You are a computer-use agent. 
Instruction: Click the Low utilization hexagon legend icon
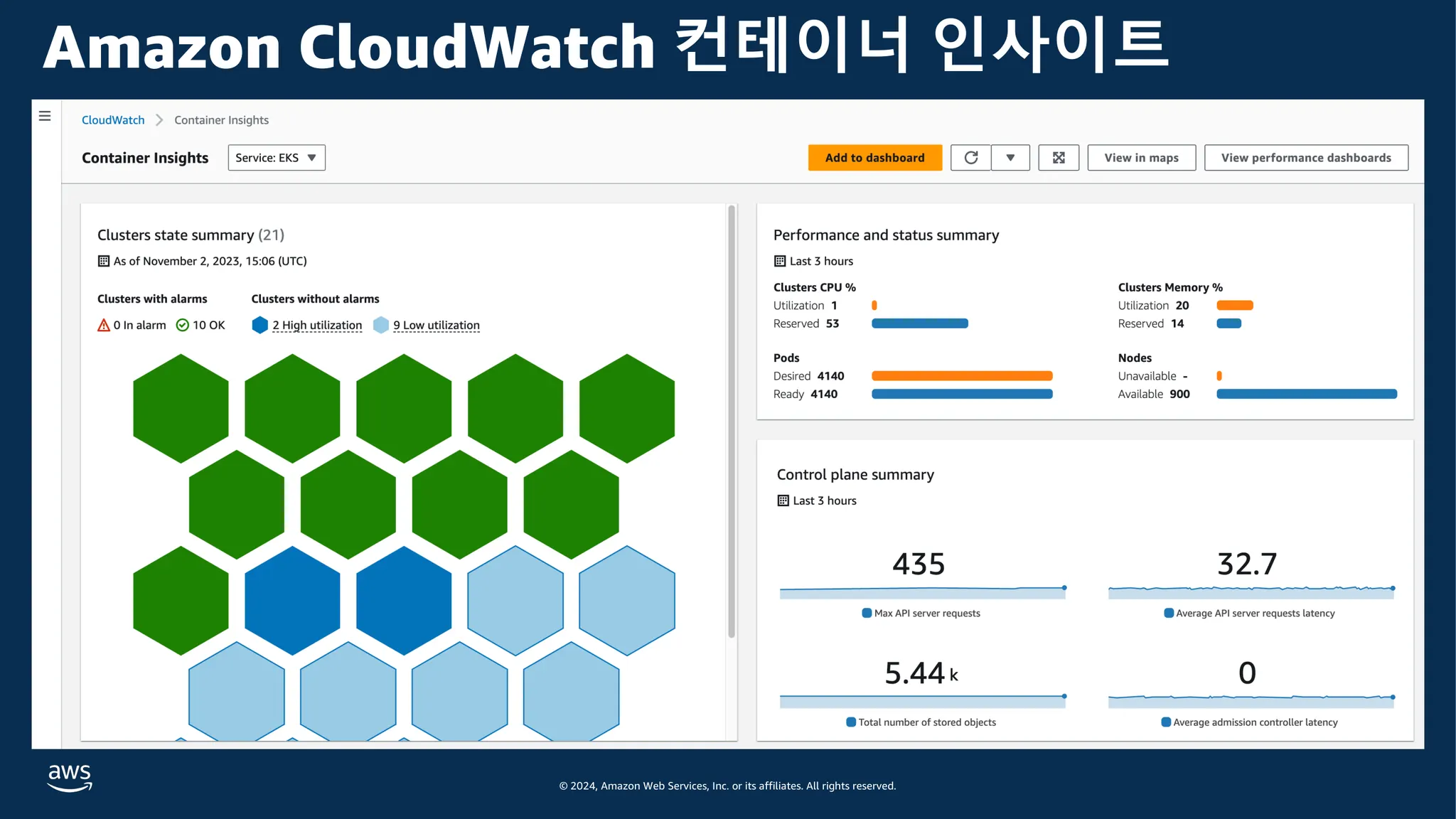[381, 326]
